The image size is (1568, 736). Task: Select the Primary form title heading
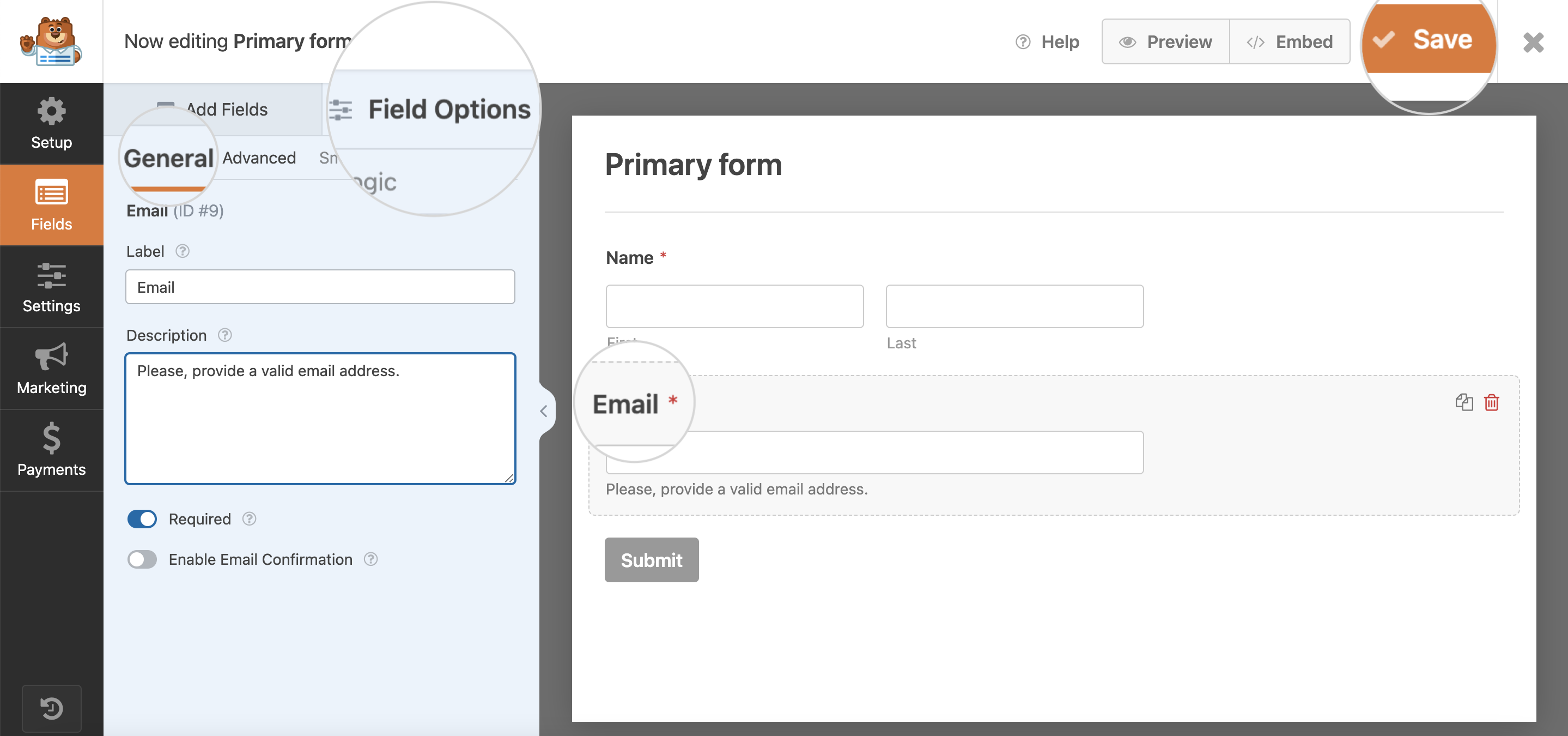click(x=694, y=165)
